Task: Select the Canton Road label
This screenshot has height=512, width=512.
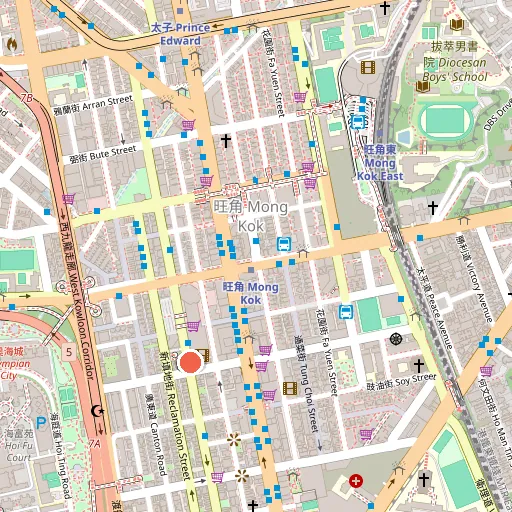Action: click(155, 435)
